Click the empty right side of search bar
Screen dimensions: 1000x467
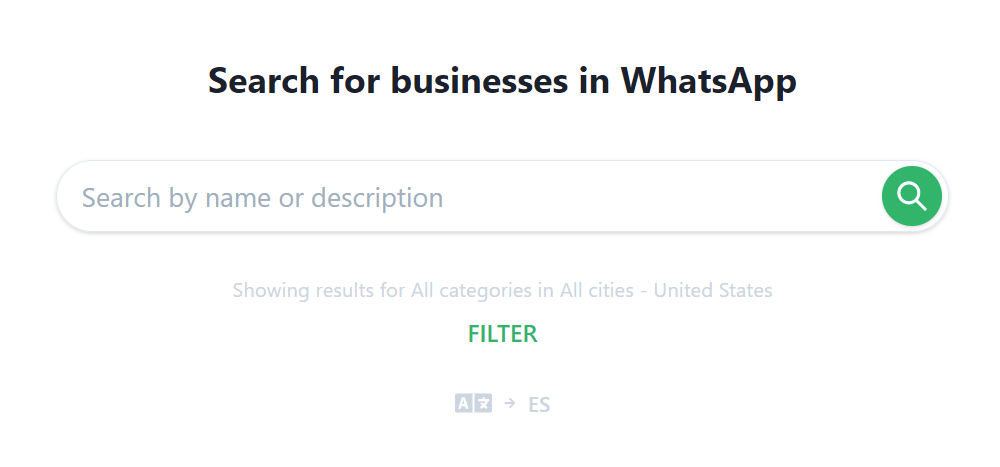[663, 196]
